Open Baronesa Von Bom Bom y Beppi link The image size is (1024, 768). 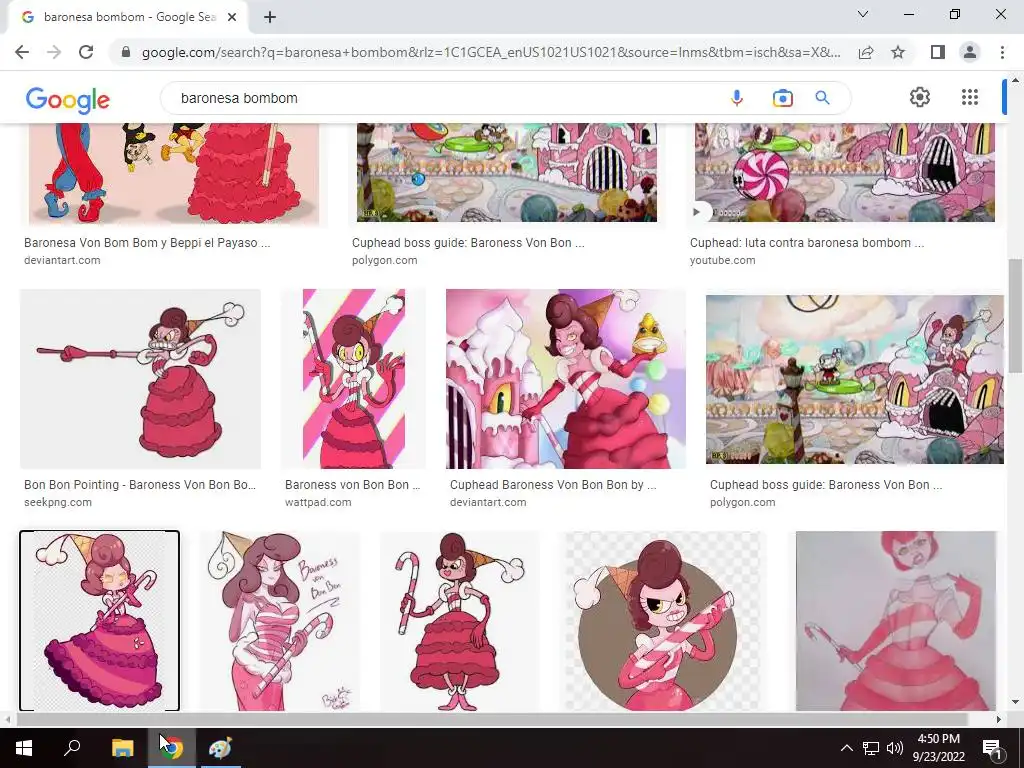(x=147, y=242)
